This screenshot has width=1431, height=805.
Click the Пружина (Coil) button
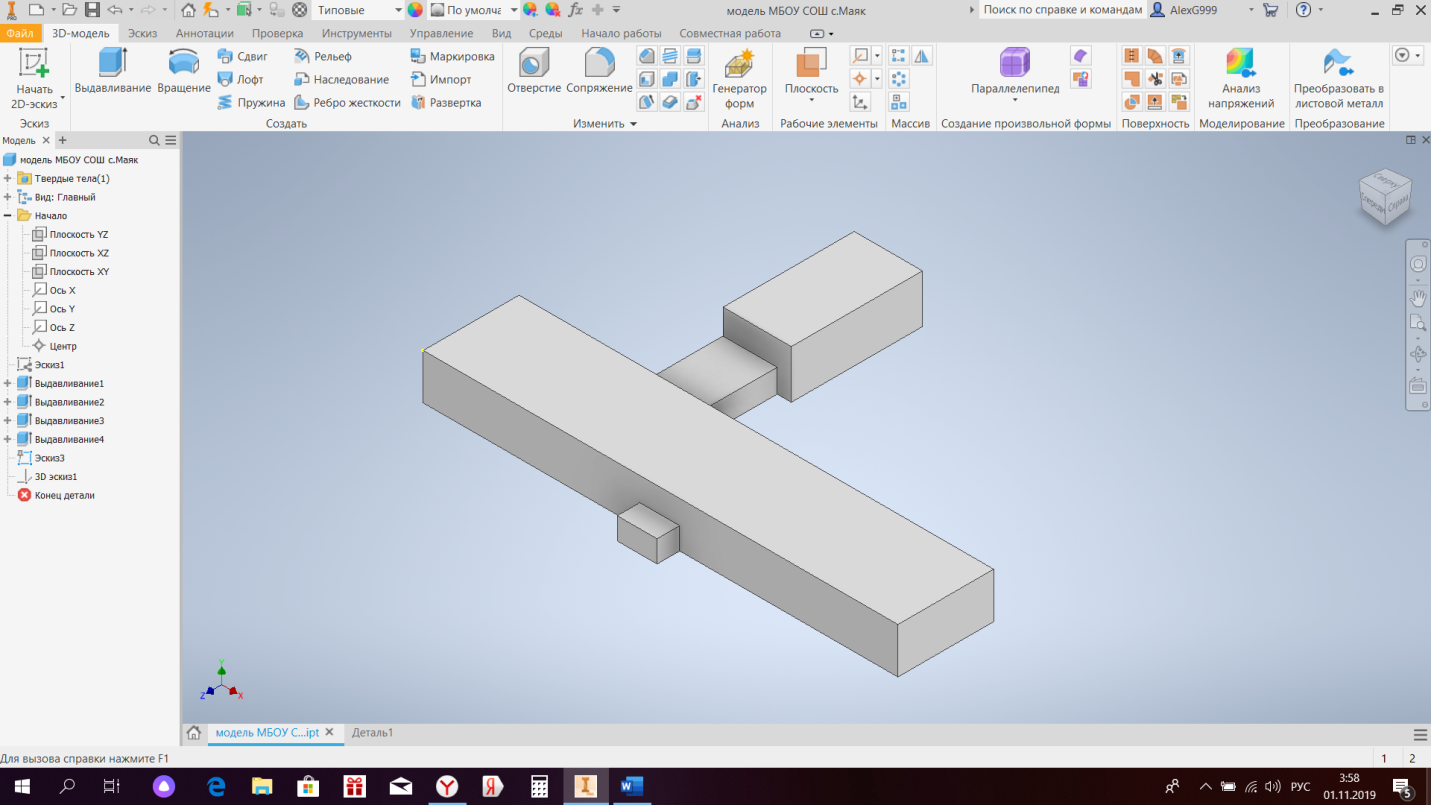(x=251, y=102)
